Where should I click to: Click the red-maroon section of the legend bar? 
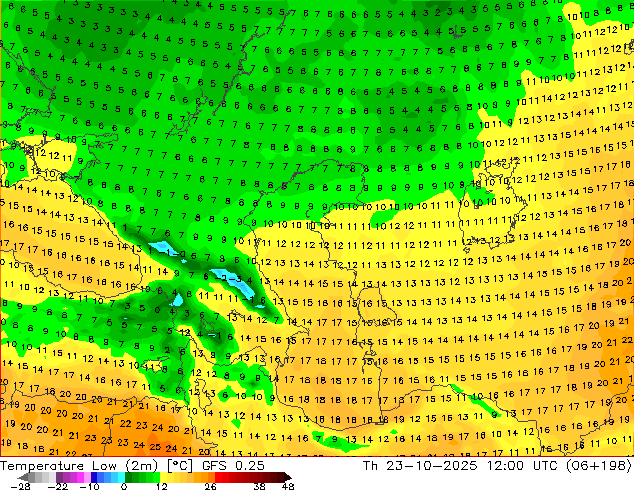tap(253, 477)
